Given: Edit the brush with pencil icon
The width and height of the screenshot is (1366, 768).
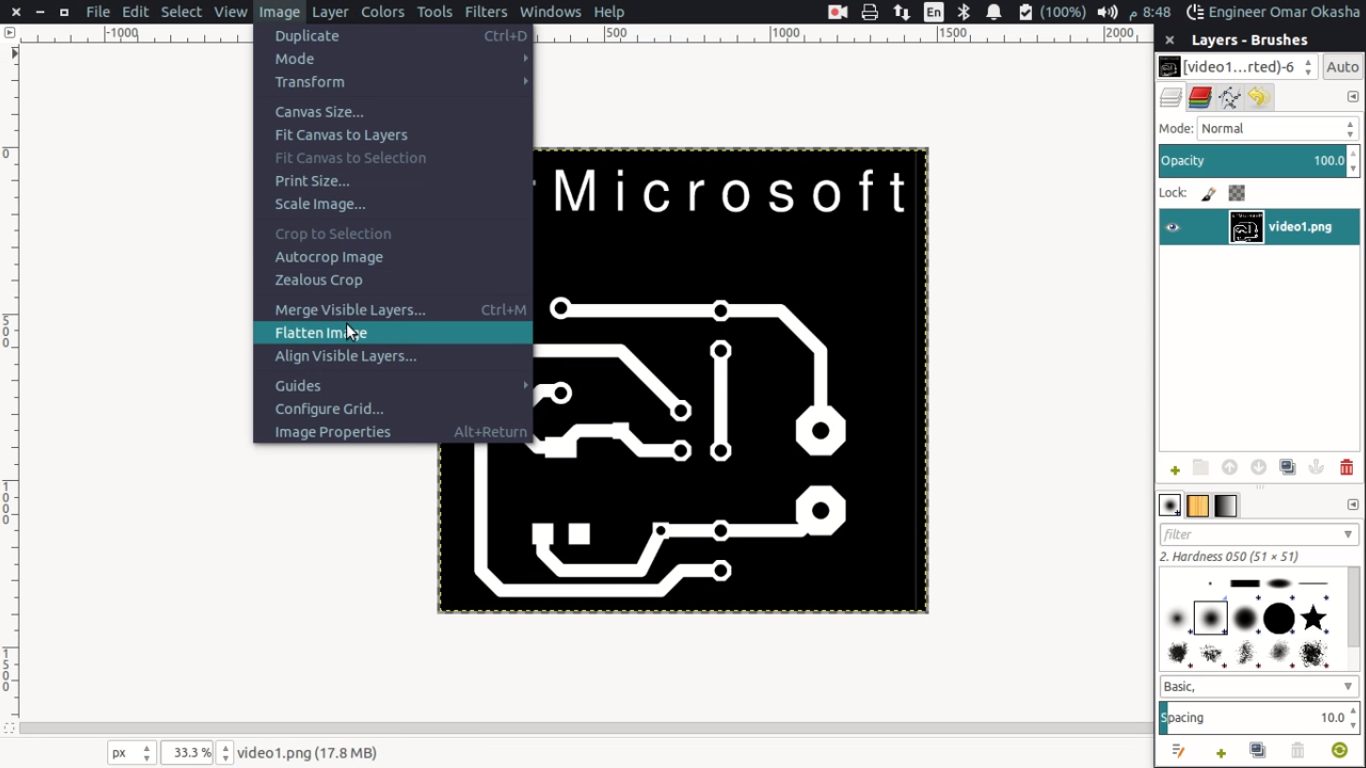Looking at the screenshot, I should [x=1179, y=751].
